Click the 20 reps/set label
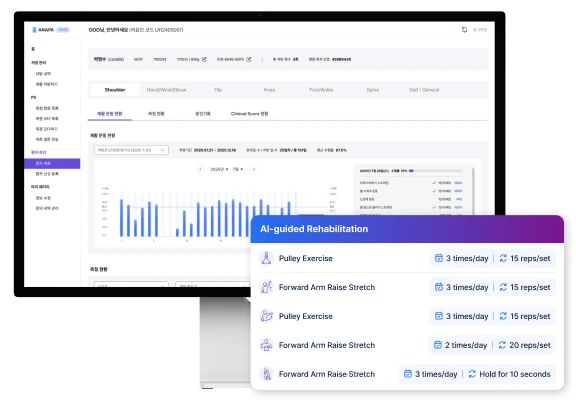The image size is (576, 404). (530, 345)
